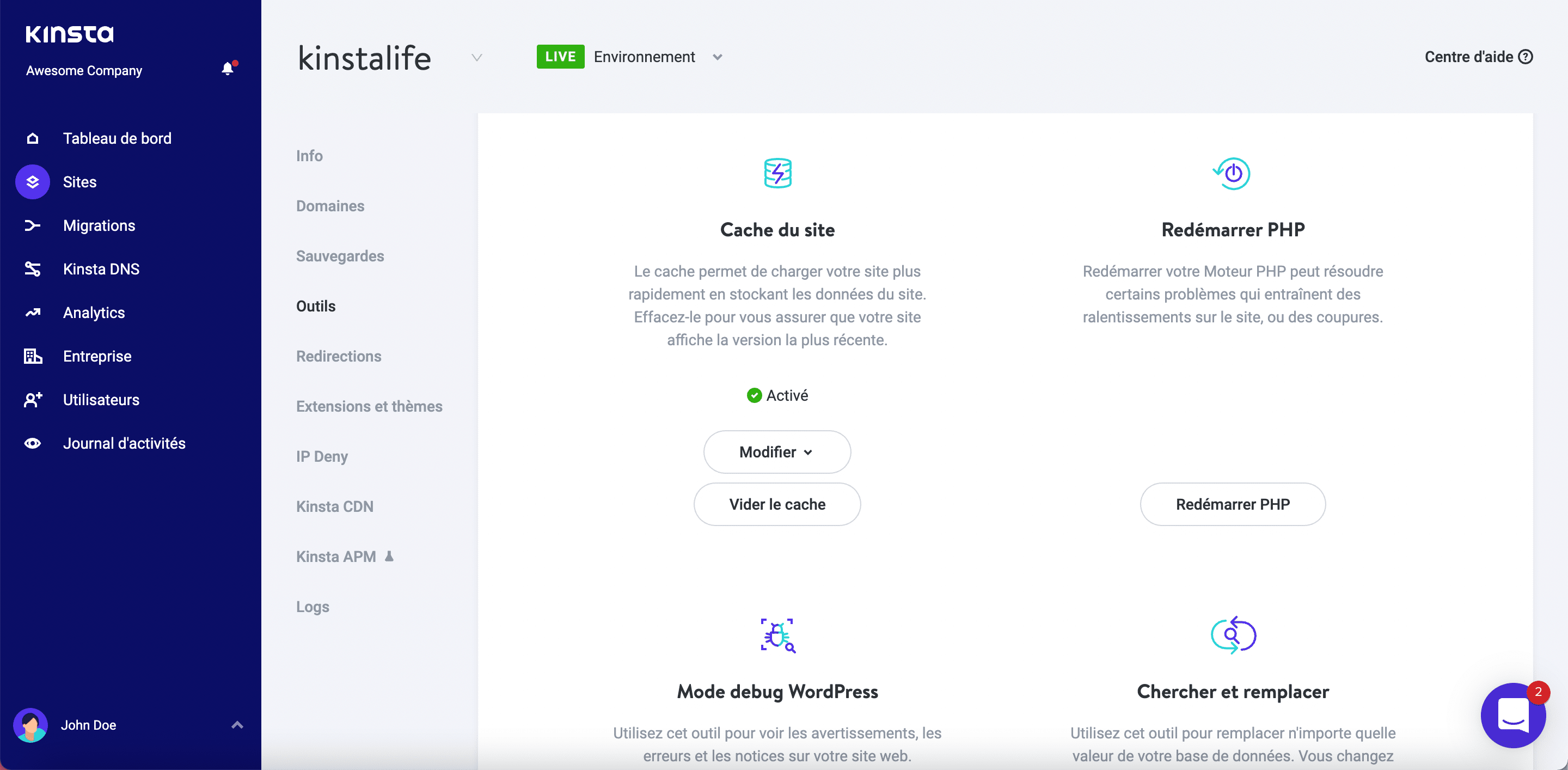The width and height of the screenshot is (1568, 770).
Task: Open the notifications bell
Action: point(228,68)
